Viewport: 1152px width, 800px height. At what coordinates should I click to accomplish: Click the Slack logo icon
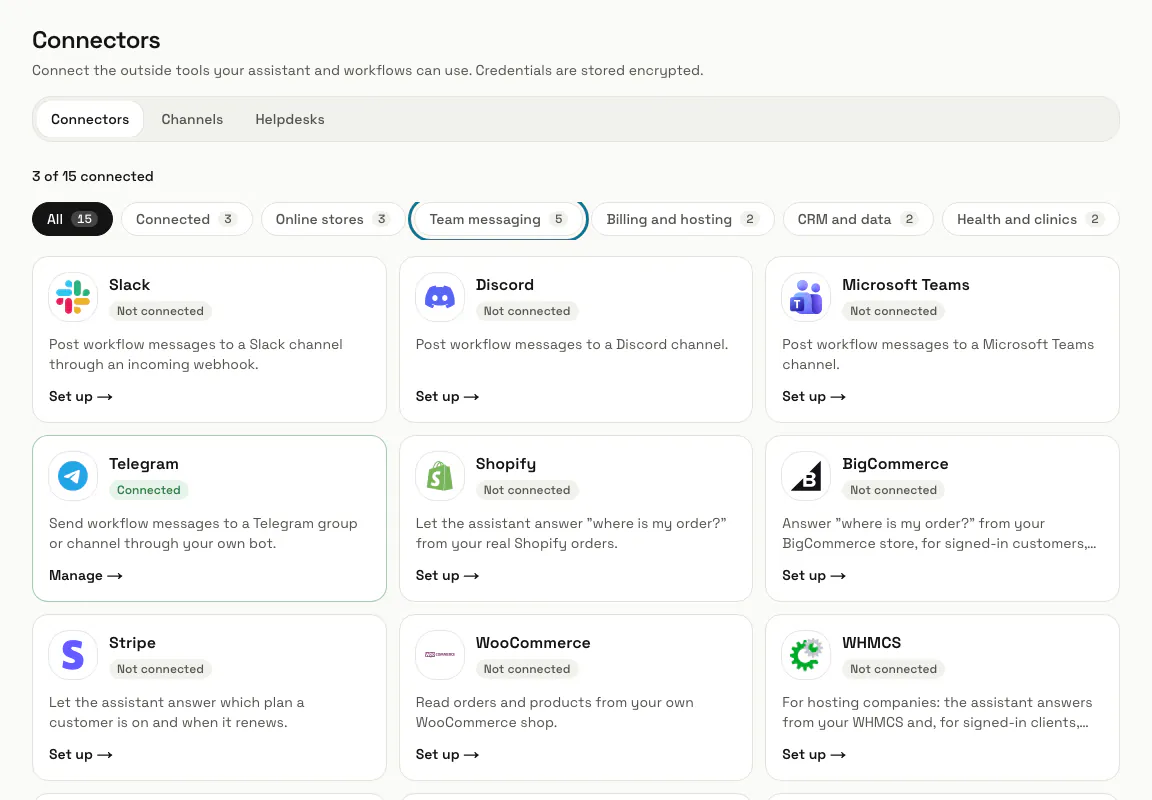73,298
